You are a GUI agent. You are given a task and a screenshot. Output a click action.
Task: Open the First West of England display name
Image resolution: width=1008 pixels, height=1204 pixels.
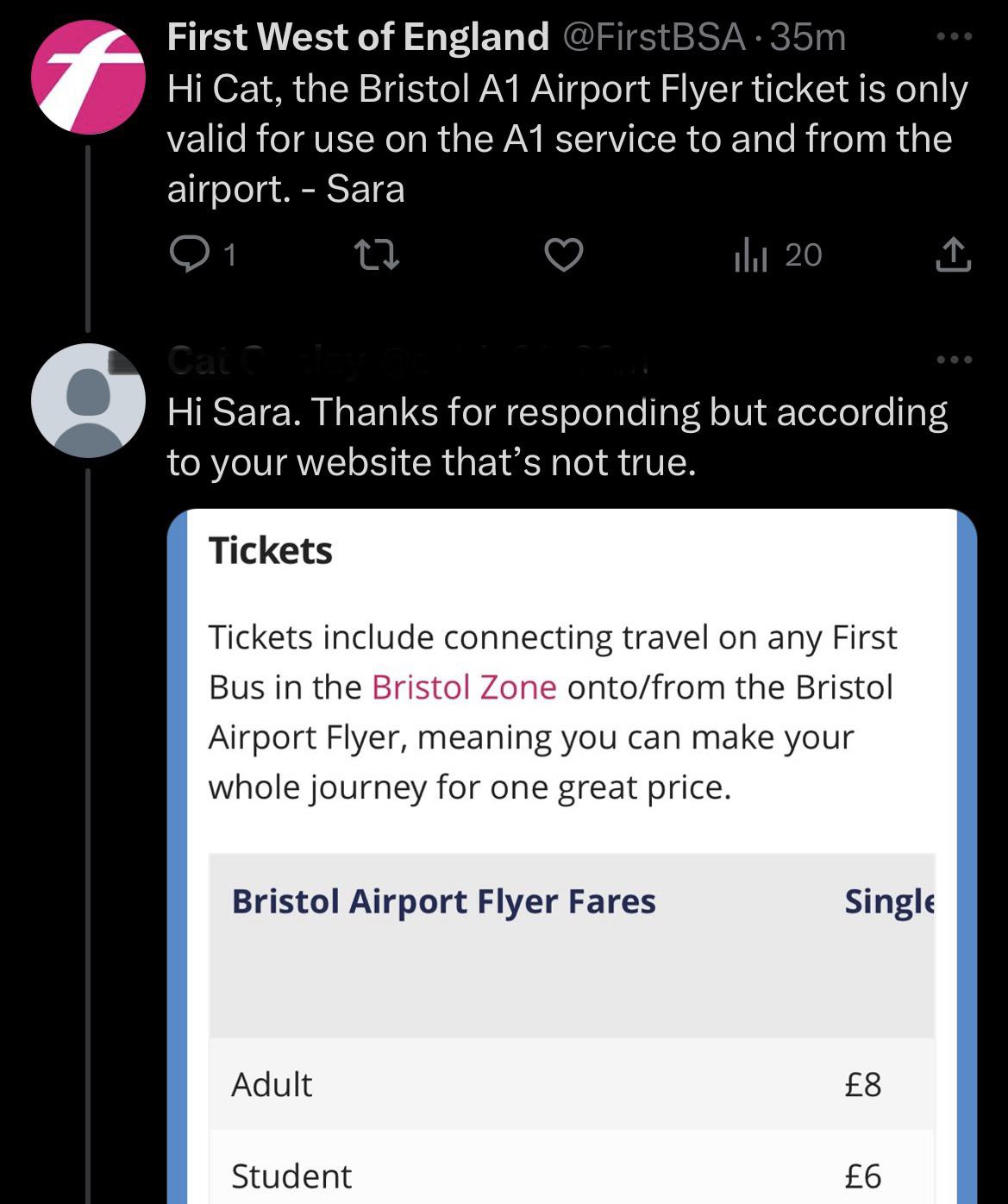(358, 37)
